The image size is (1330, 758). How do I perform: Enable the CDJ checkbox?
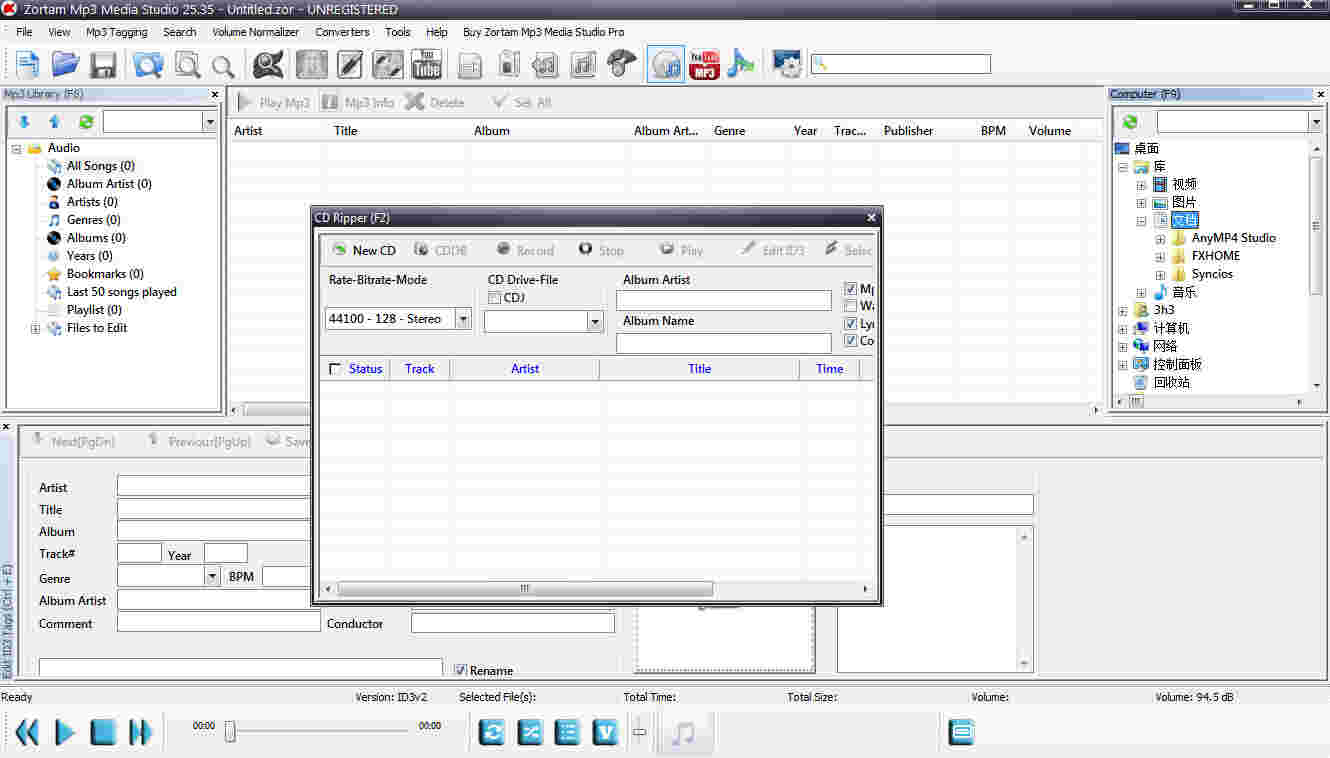[x=494, y=298]
